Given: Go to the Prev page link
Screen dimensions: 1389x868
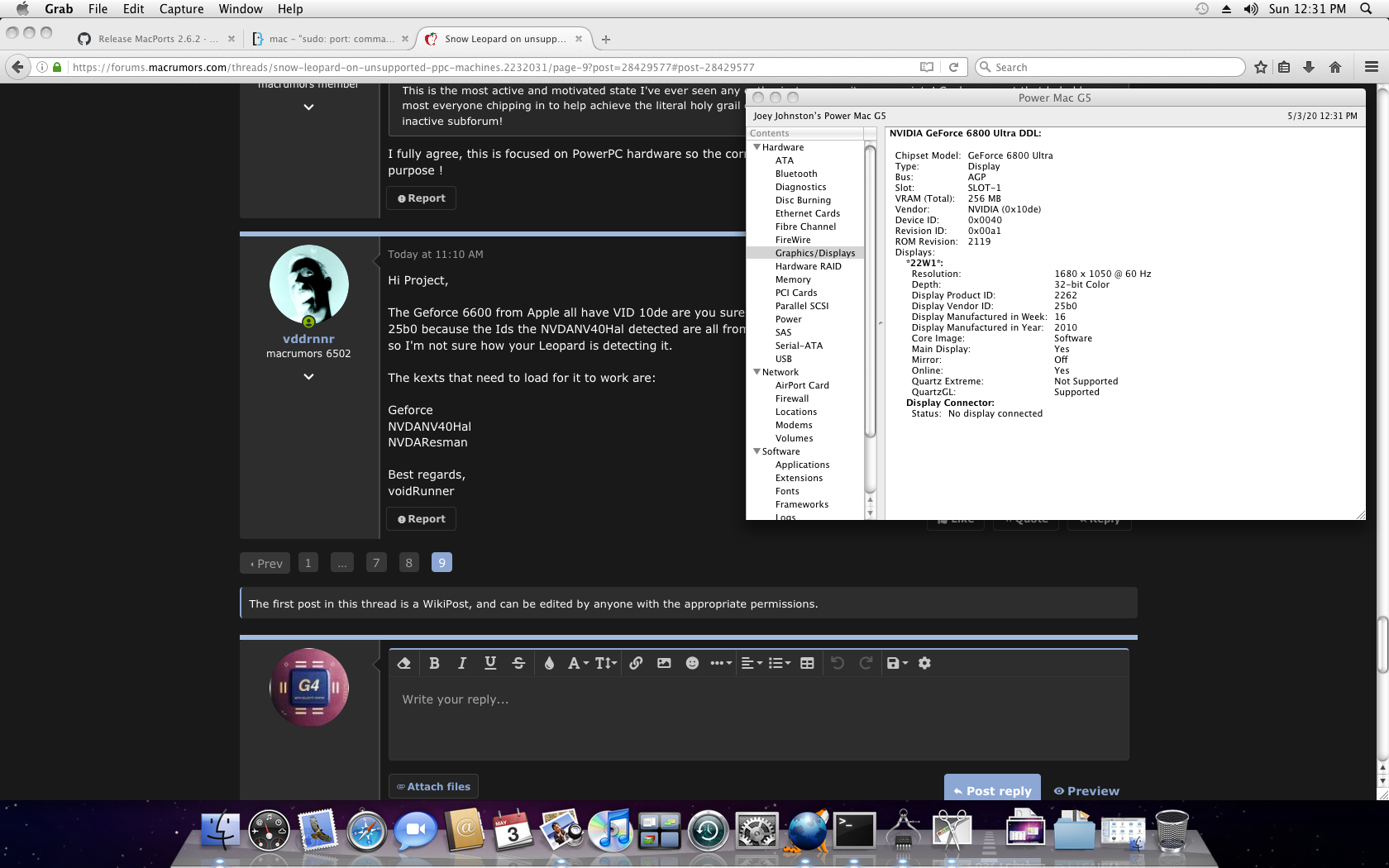Looking at the screenshot, I should point(266,563).
